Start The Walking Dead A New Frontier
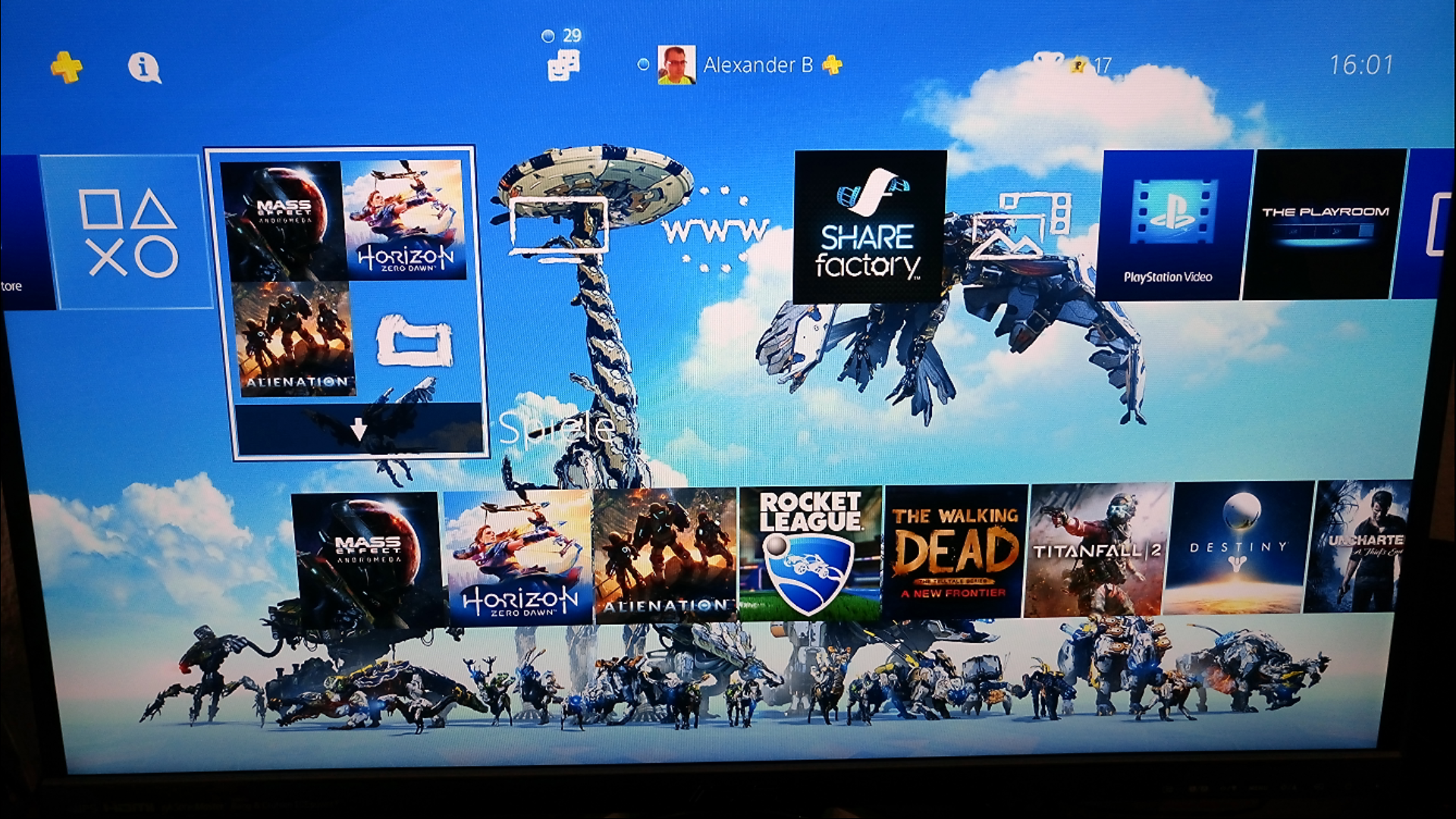This screenshot has height=819, width=1456. (955, 552)
